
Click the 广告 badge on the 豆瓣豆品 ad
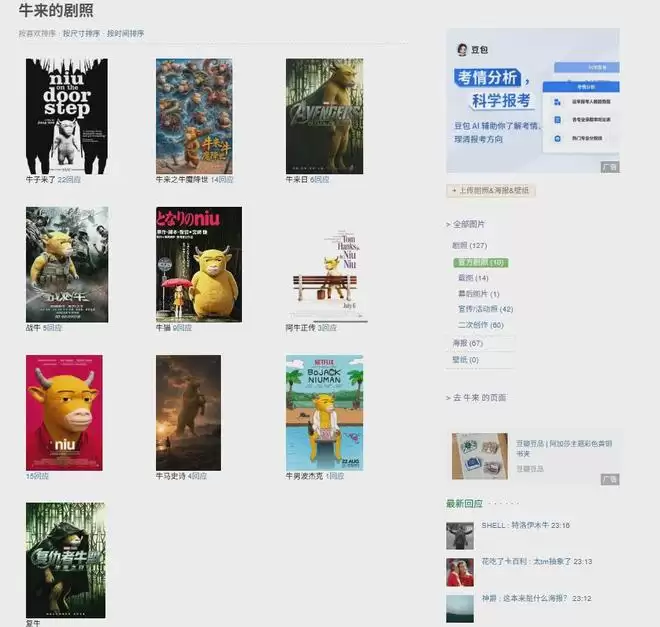point(609,479)
